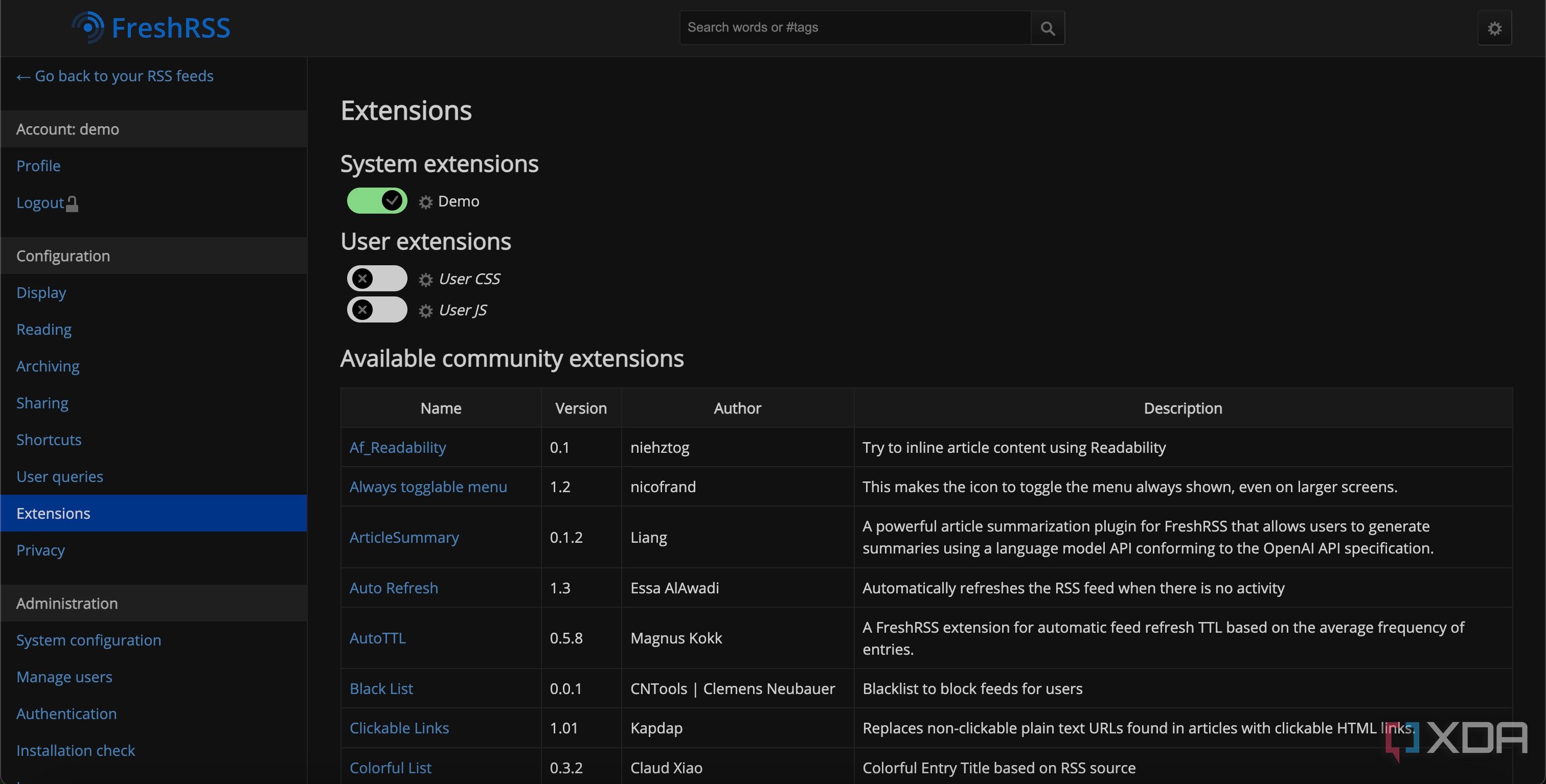The width and height of the screenshot is (1546, 784).
Task: Open Privacy settings
Action: [x=40, y=550]
